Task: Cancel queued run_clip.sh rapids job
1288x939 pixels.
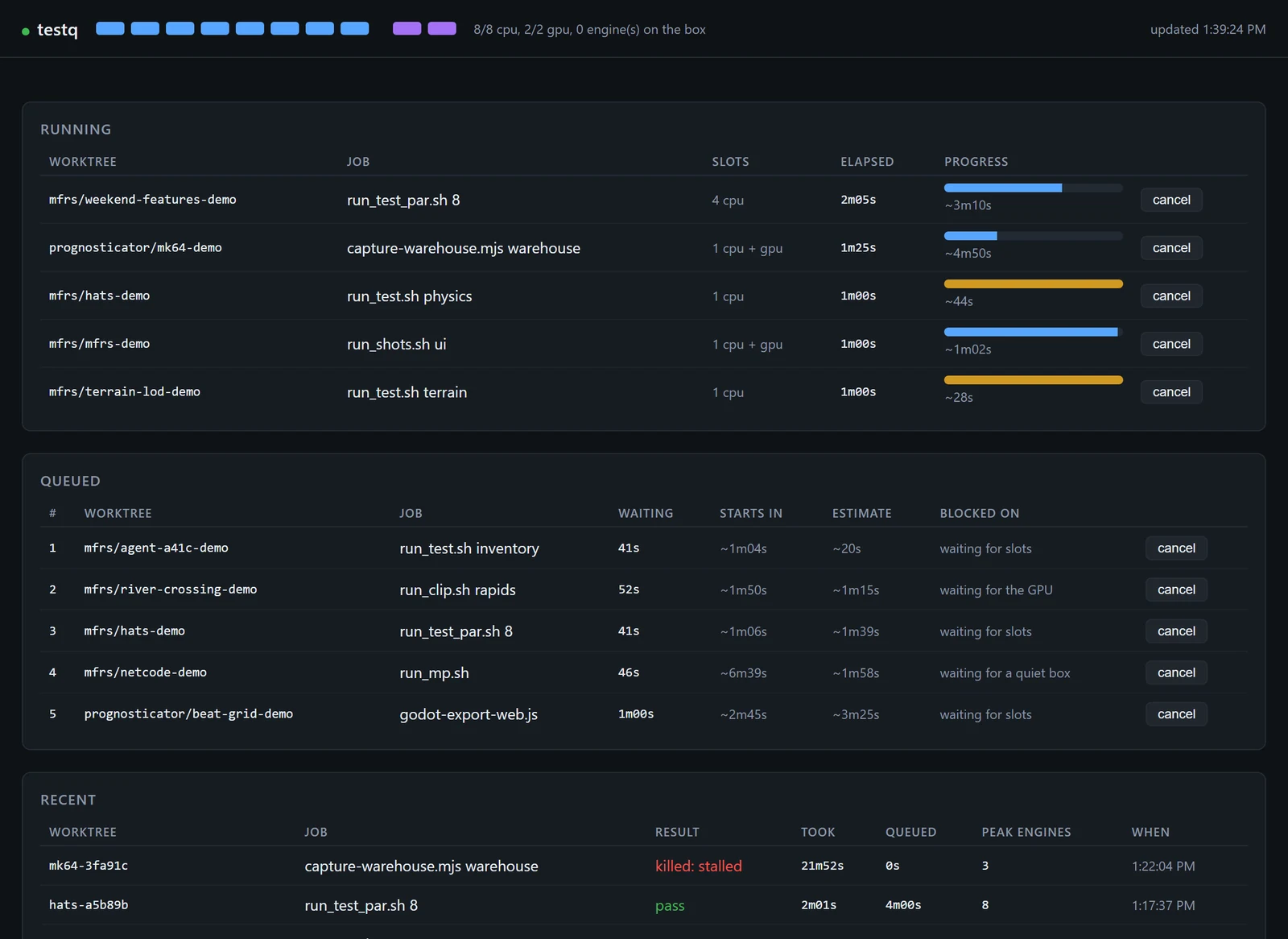Action: 1176,589
